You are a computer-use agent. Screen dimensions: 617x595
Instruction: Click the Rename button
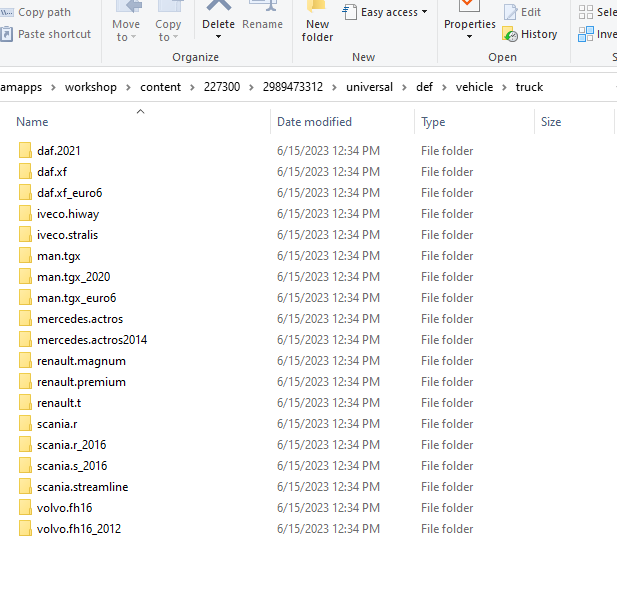[x=262, y=16]
